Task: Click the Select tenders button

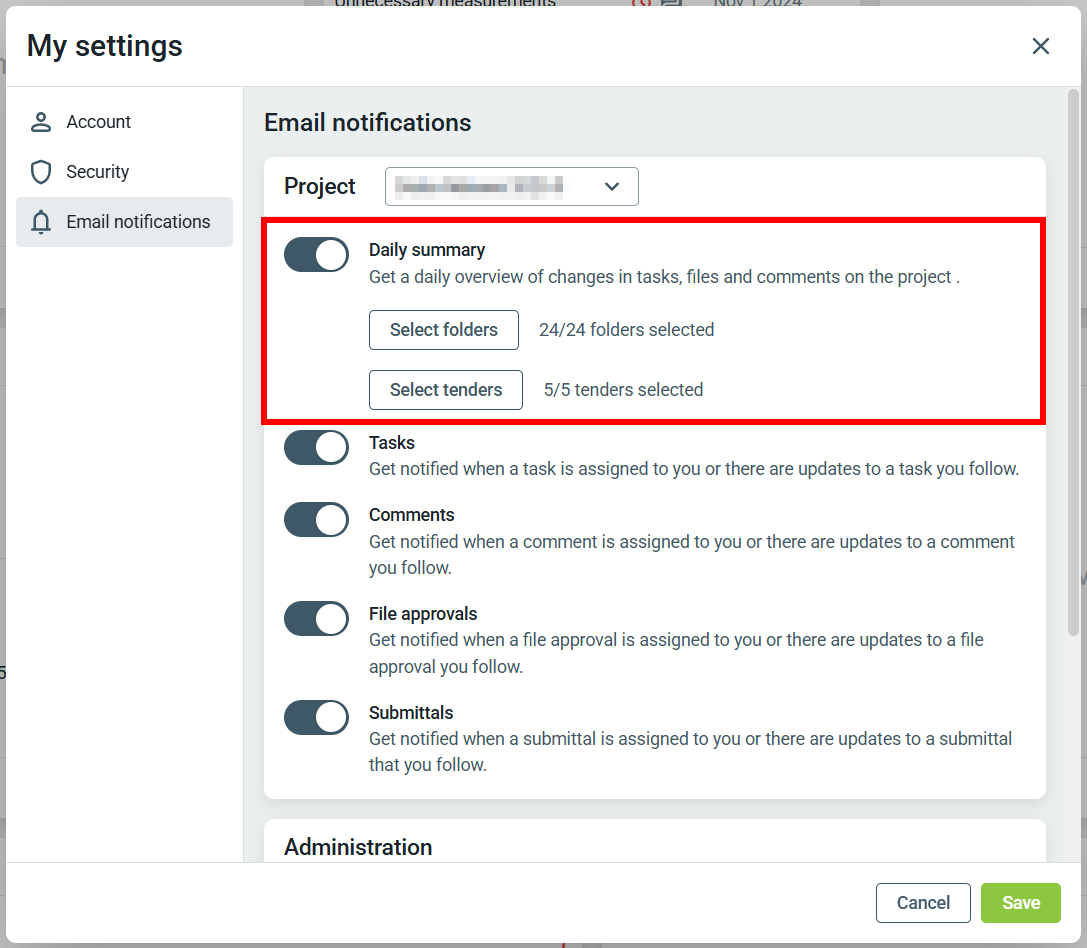Action: (x=446, y=390)
